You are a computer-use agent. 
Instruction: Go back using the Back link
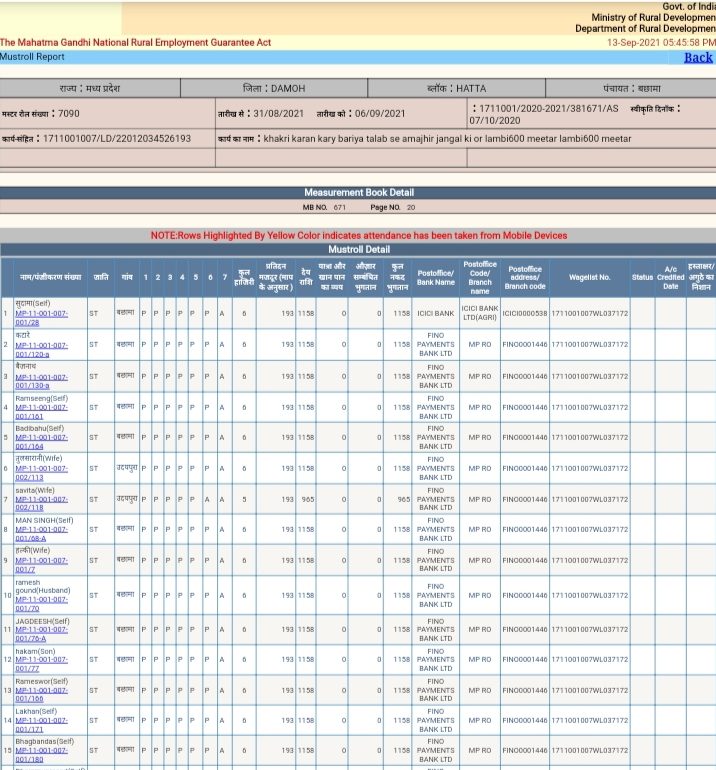tap(698, 57)
